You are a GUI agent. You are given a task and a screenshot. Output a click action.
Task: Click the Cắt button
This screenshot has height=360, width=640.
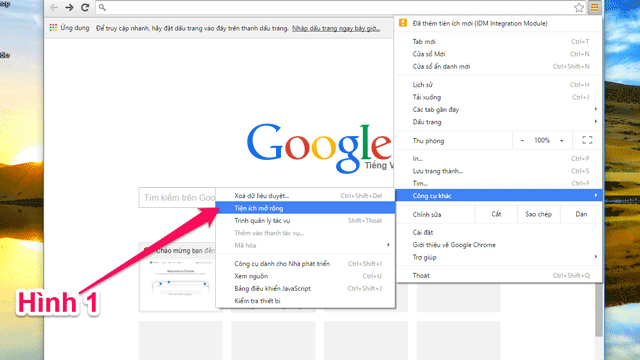point(496,214)
